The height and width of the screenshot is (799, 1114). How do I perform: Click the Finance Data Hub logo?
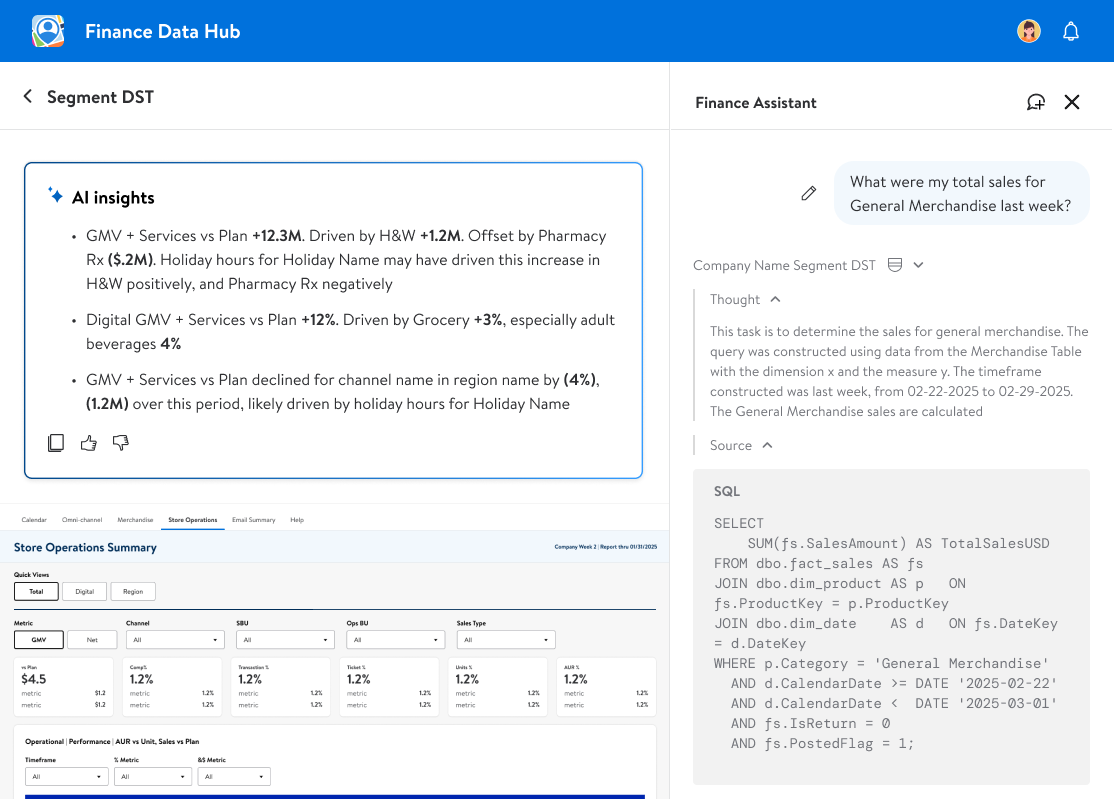pos(48,31)
